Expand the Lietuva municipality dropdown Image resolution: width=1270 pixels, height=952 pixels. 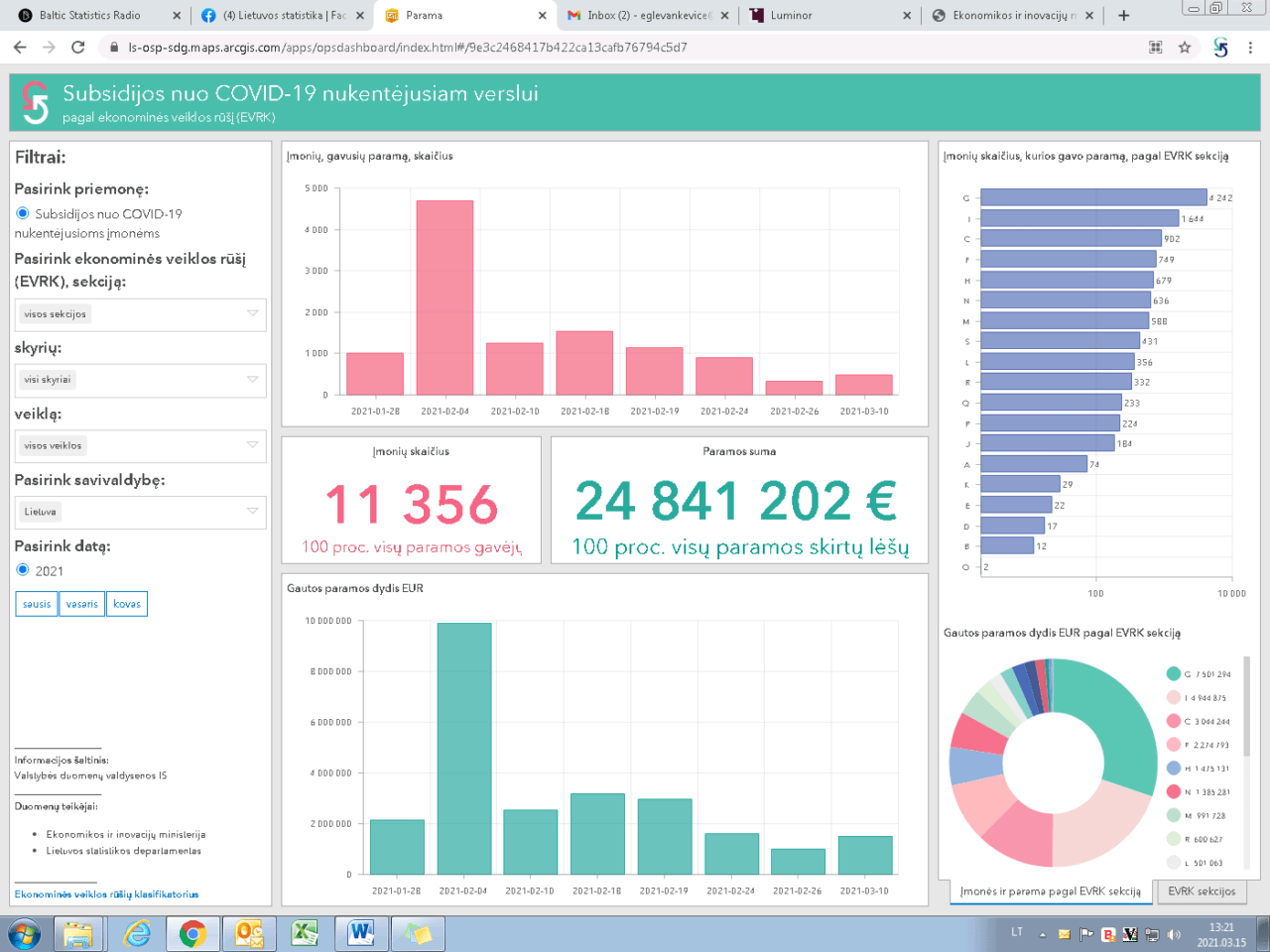coord(140,512)
